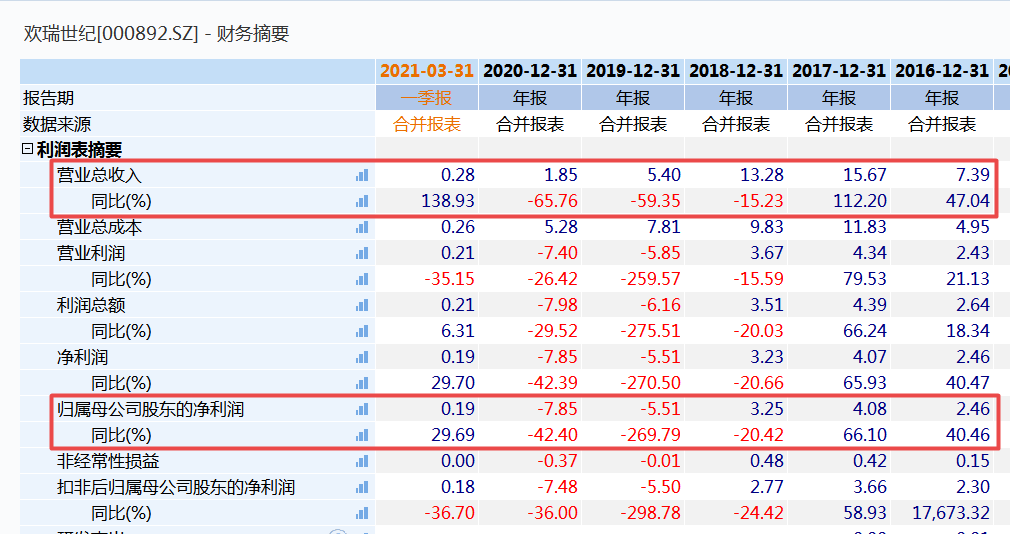This screenshot has height=534, width=1010.
Task: Open chart icon for 利润总额 row
Action: [x=362, y=305]
